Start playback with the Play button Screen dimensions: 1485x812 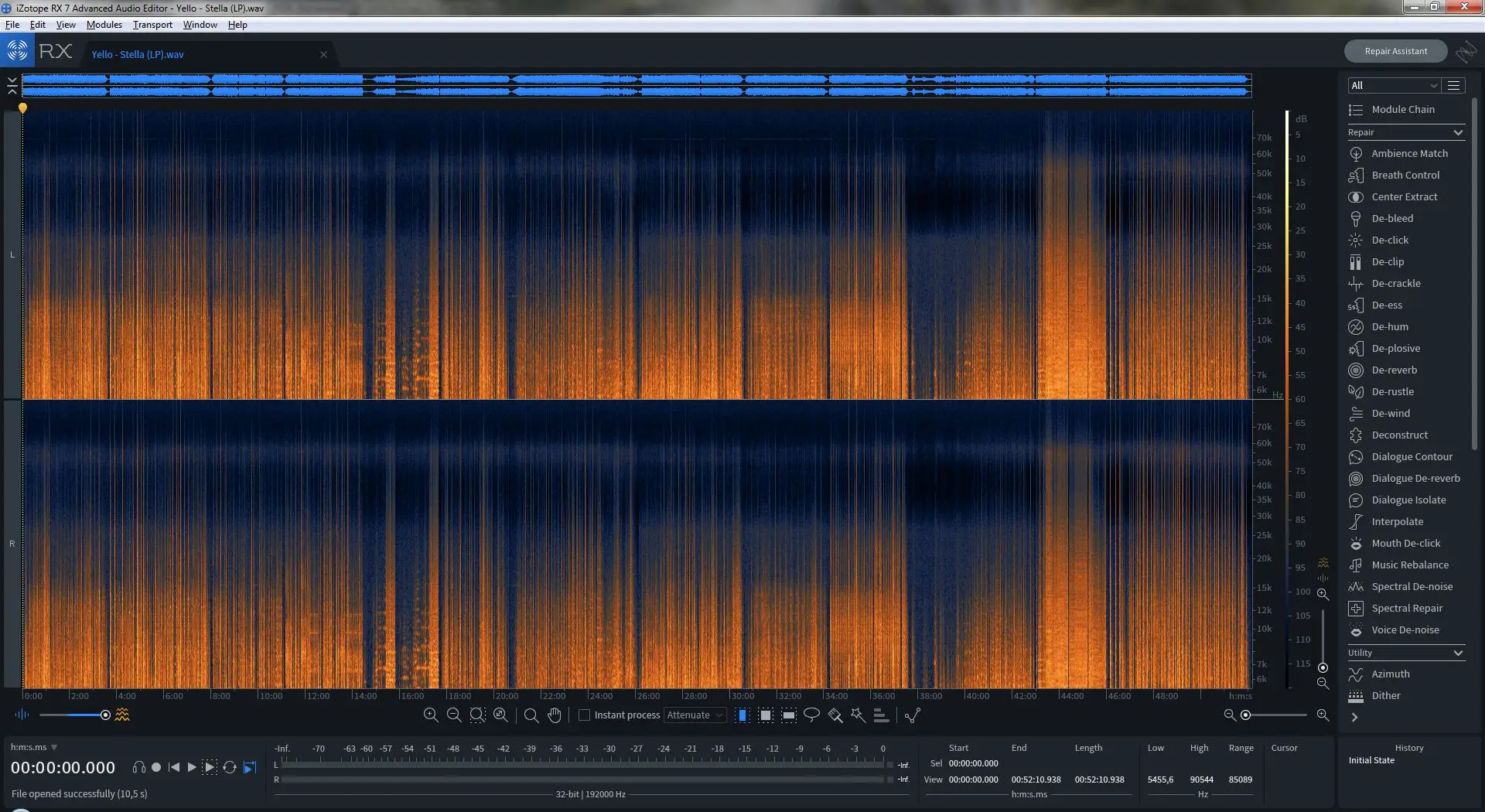click(x=192, y=767)
